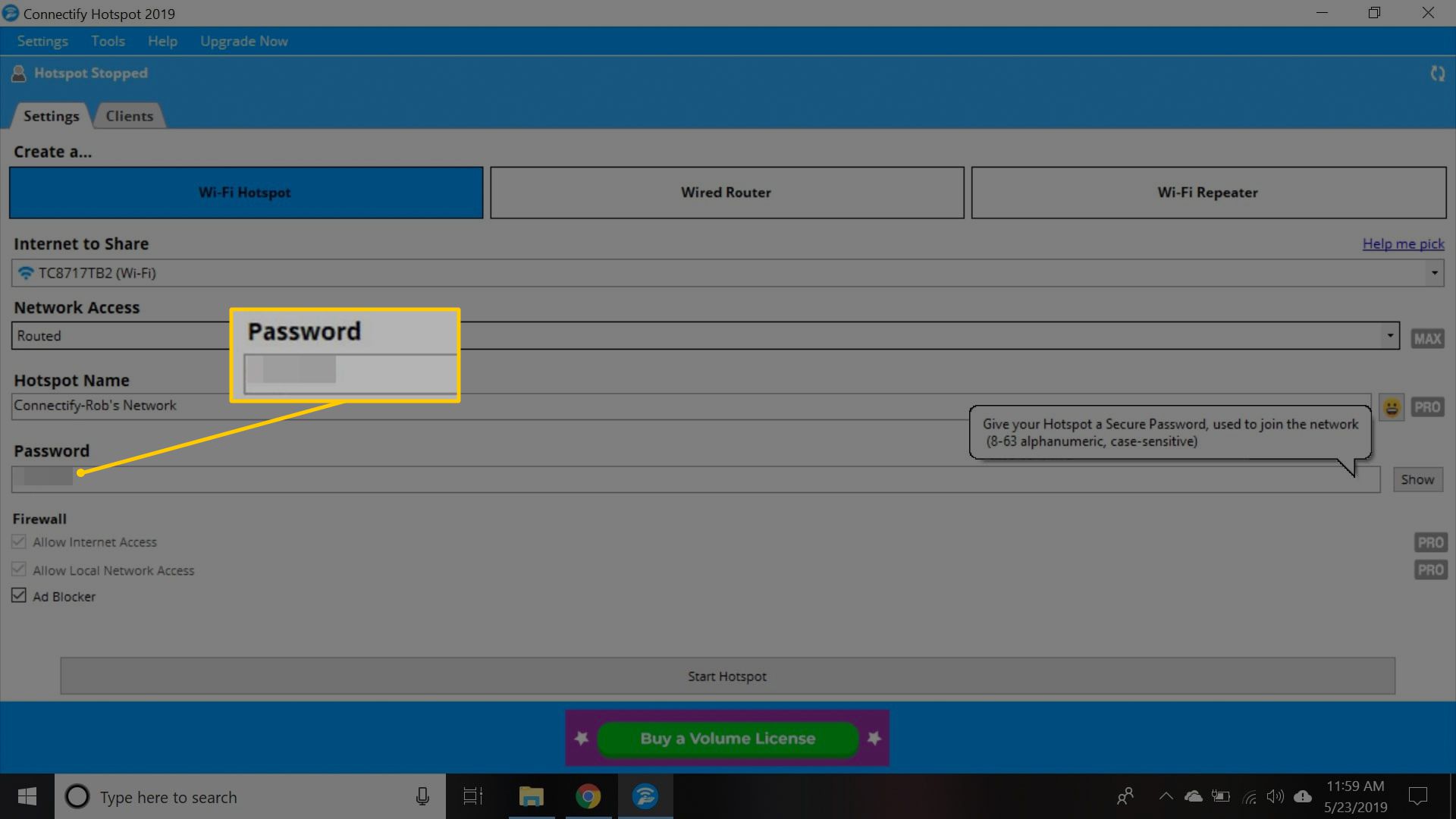Click the Connectify icon in the taskbar
Screen dimensions: 1456x819
645,796
